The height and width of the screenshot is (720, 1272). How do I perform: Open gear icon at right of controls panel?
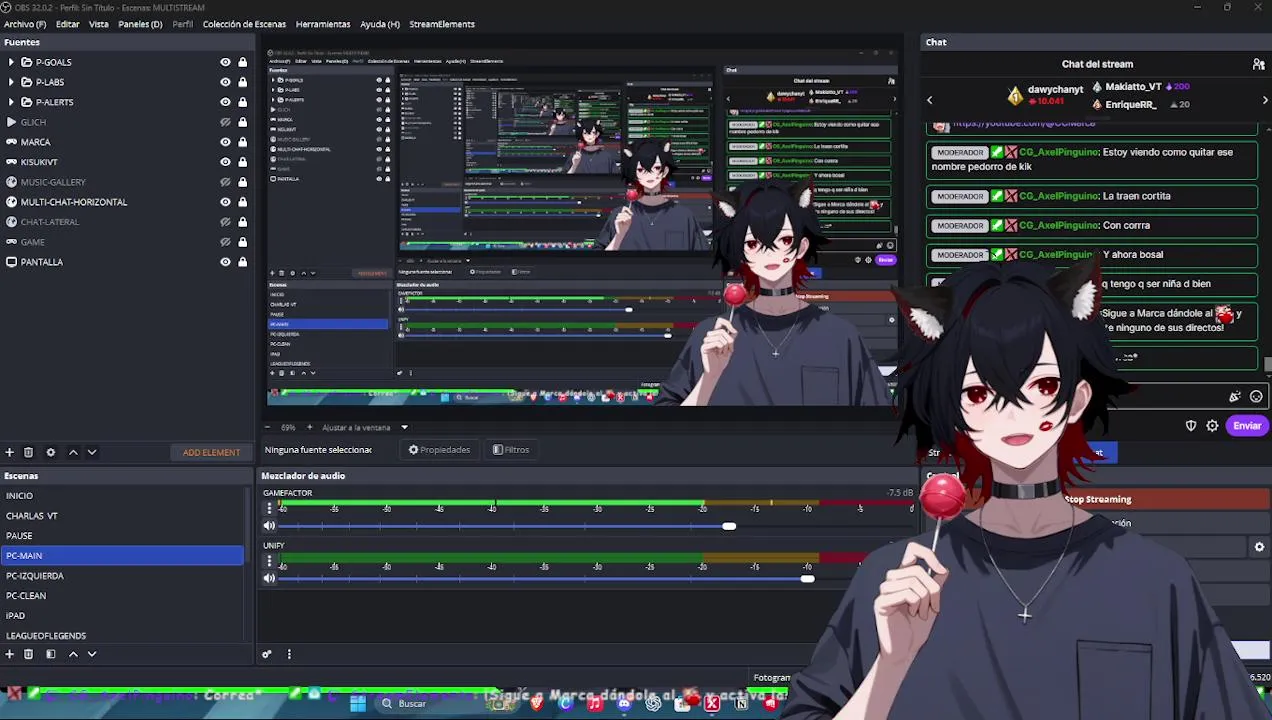click(x=1259, y=547)
